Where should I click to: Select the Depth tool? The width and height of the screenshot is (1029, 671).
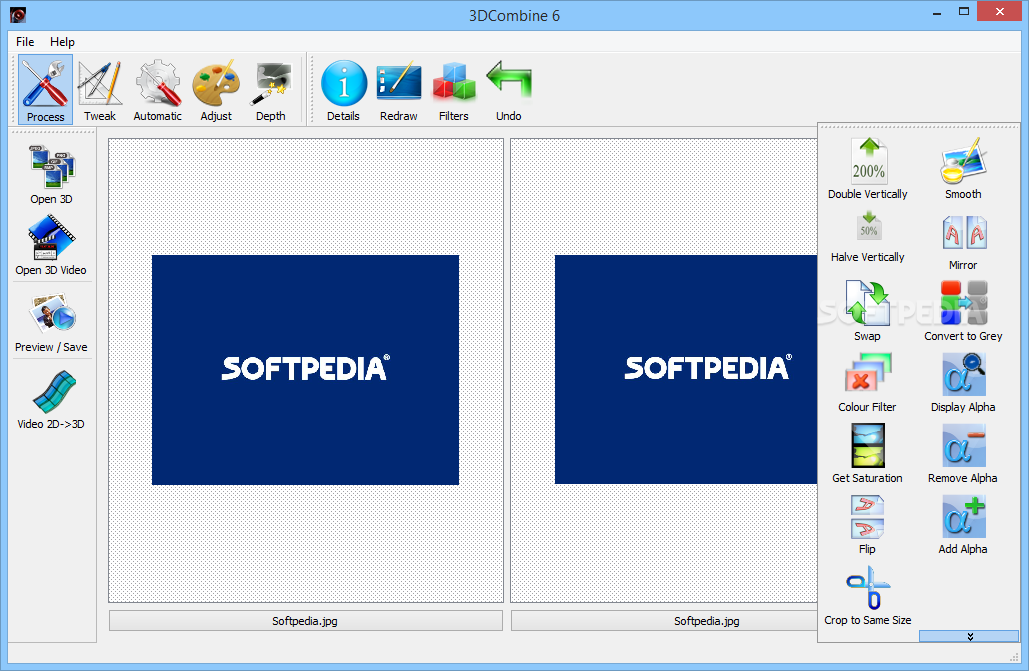coord(270,90)
